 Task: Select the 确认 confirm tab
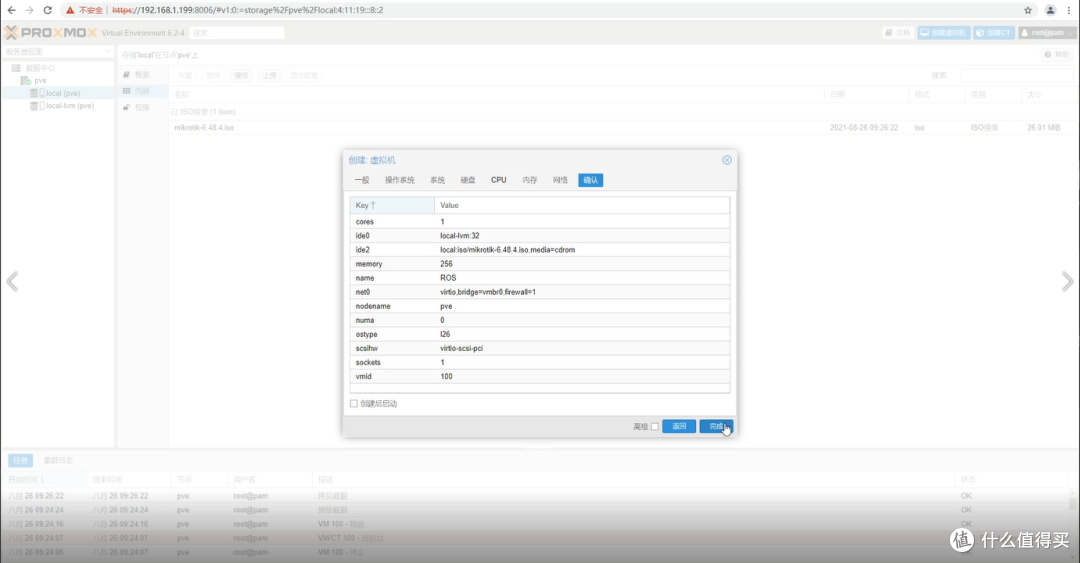point(590,180)
